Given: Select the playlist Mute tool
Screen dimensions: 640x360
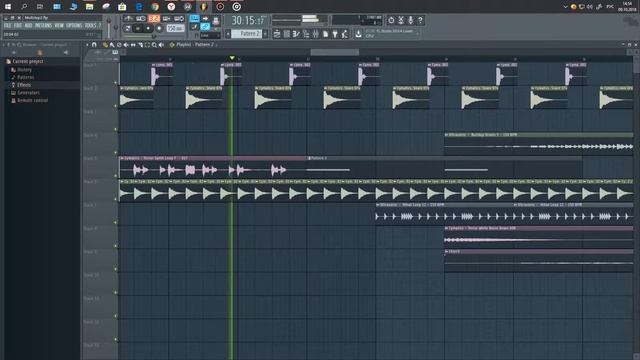Looking at the screenshot, I should click(126, 44).
